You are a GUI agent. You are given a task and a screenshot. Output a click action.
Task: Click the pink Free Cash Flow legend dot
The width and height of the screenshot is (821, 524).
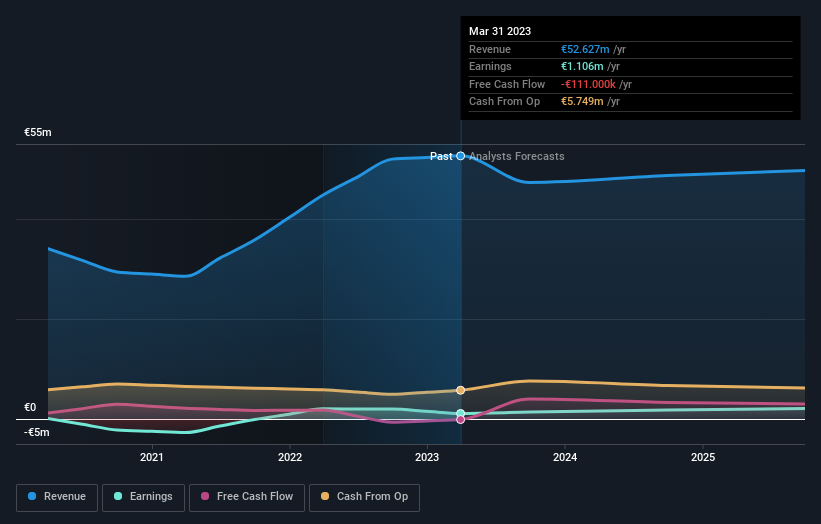point(205,496)
